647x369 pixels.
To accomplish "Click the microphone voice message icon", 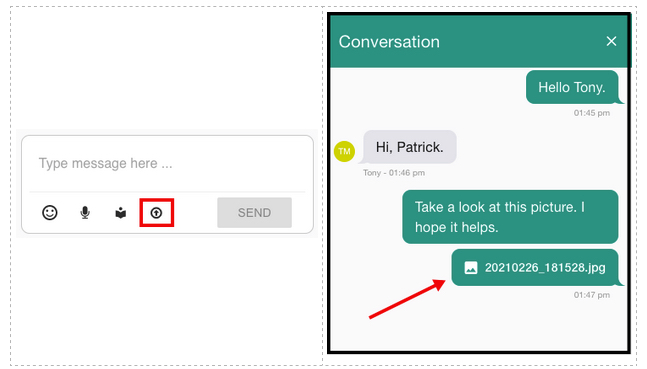I will coord(85,213).
